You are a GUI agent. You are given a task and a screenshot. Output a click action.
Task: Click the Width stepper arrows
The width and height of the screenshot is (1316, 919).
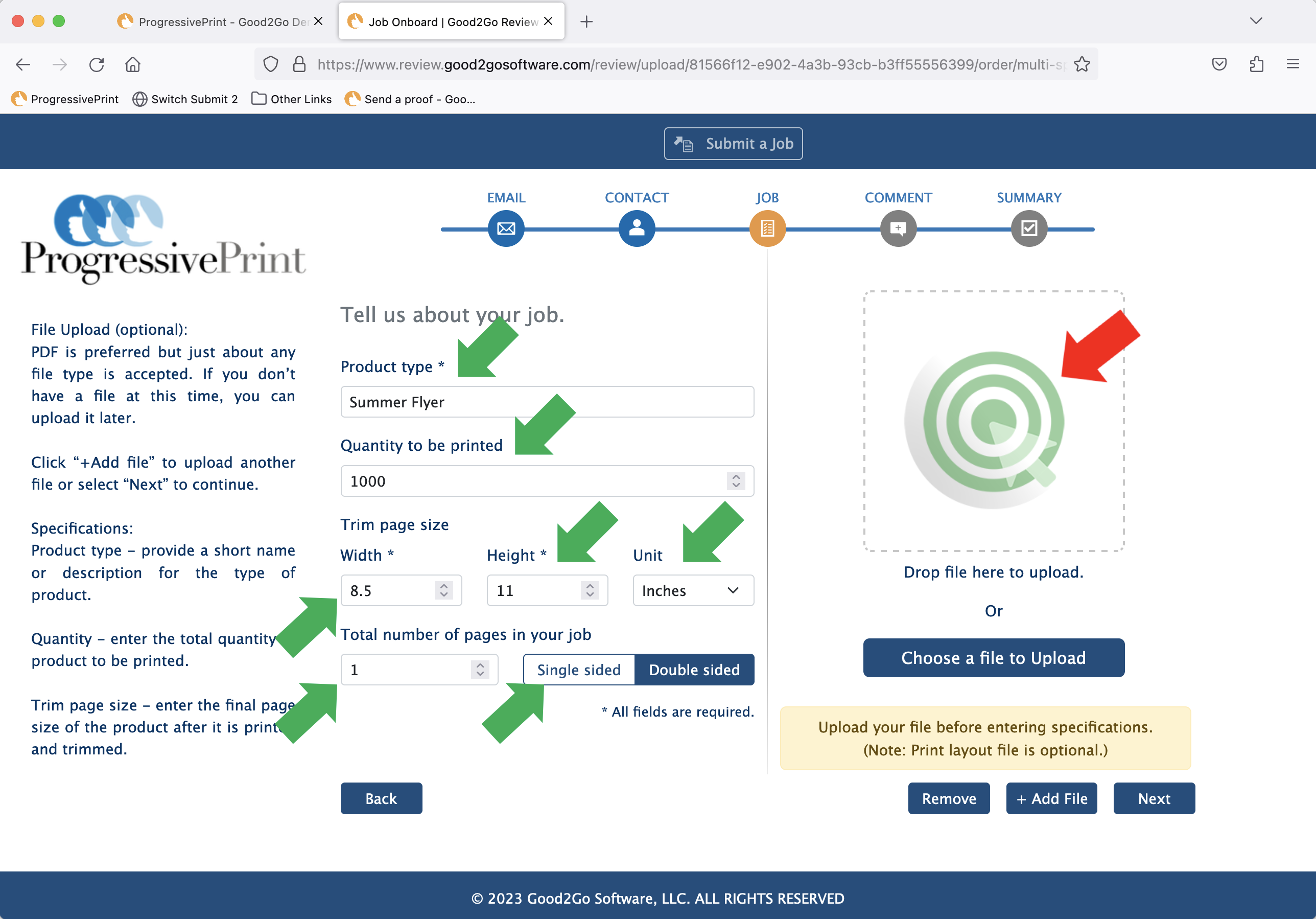tap(443, 590)
